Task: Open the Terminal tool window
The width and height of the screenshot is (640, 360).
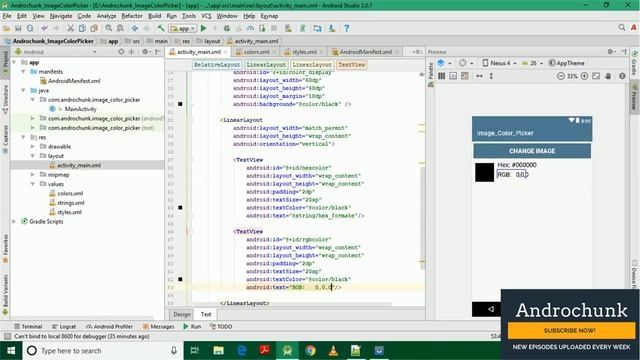Action: coord(28,327)
